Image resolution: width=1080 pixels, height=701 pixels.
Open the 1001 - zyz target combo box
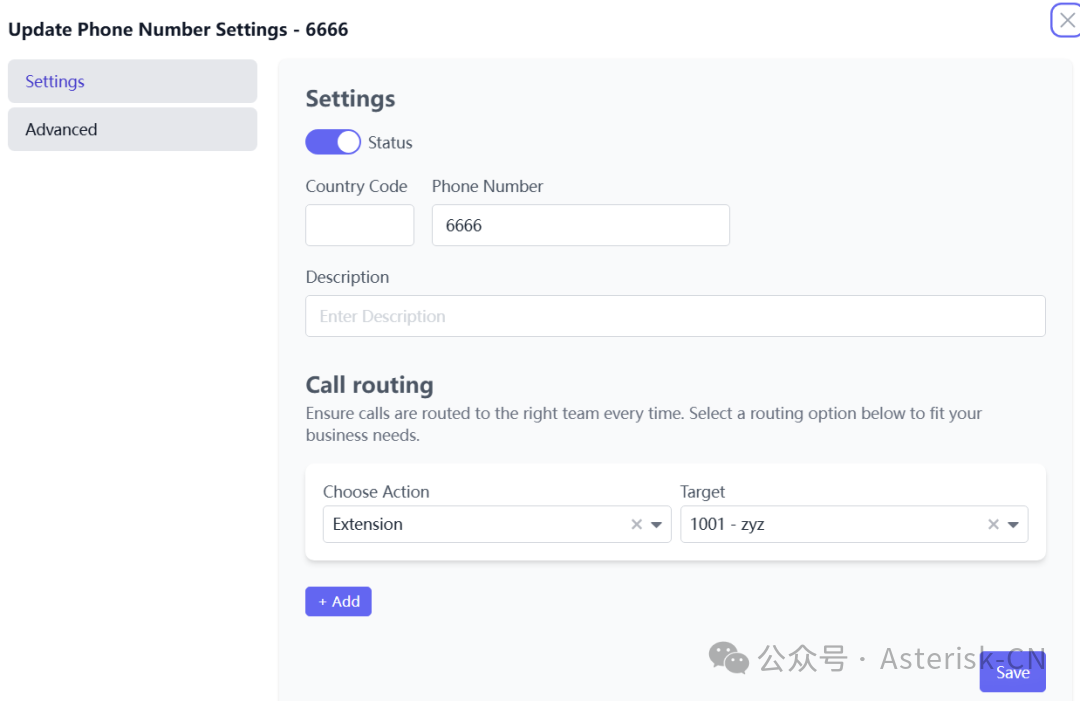(830, 524)
